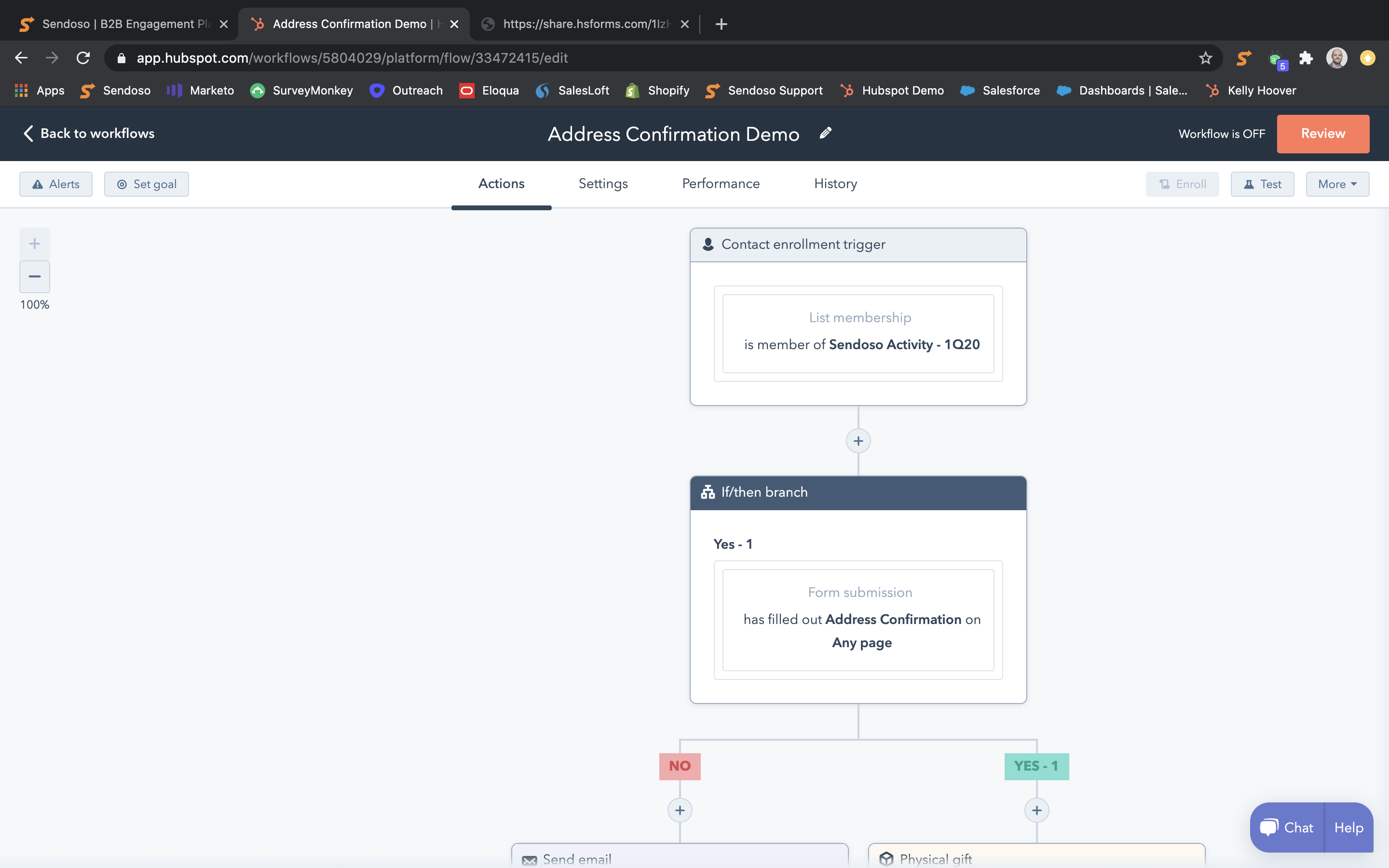Zoom out the canvas with minus button

click(34, 277)
